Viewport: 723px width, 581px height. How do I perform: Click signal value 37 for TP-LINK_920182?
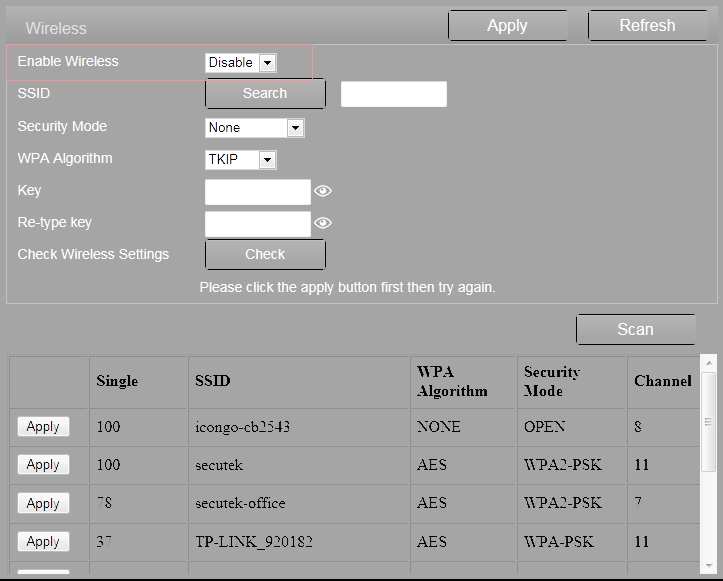tap(138, 541)
